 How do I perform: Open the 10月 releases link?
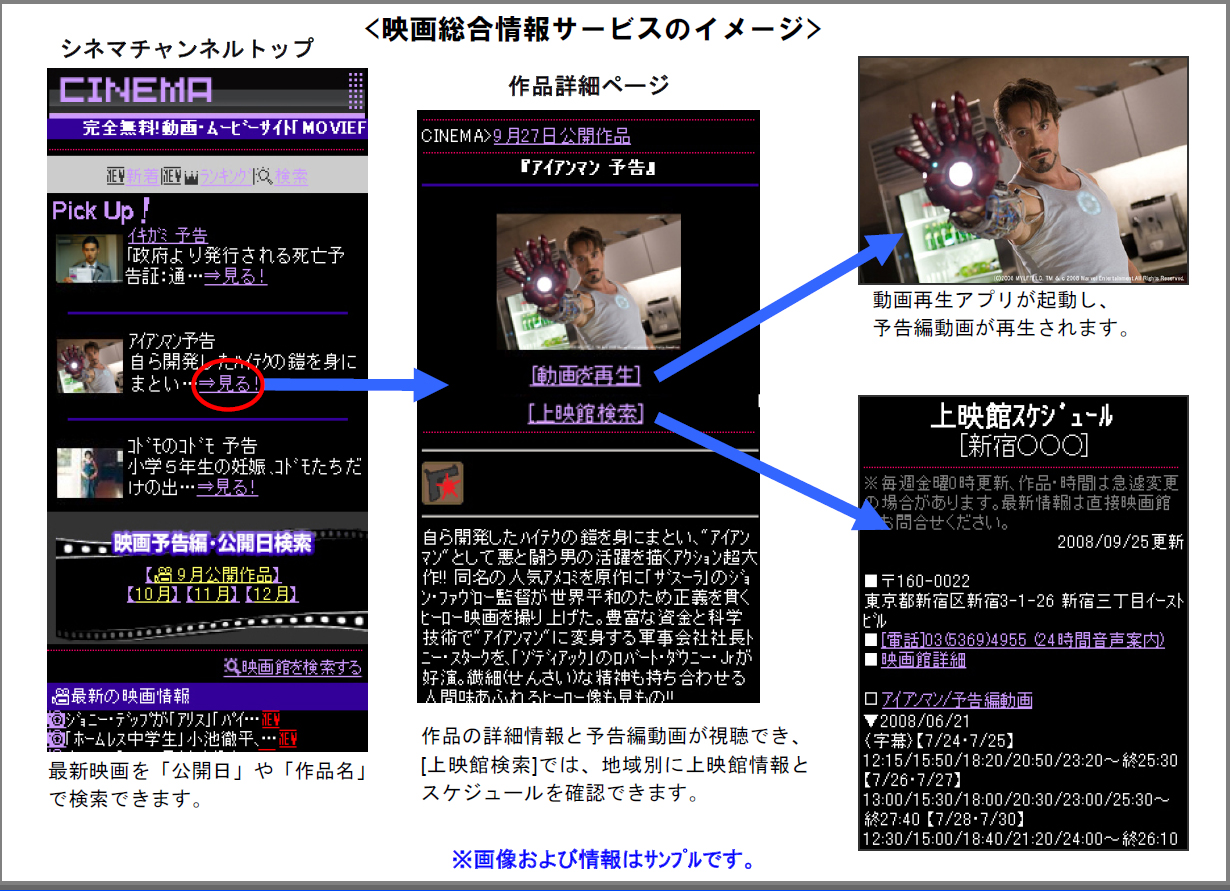[153, 594]
